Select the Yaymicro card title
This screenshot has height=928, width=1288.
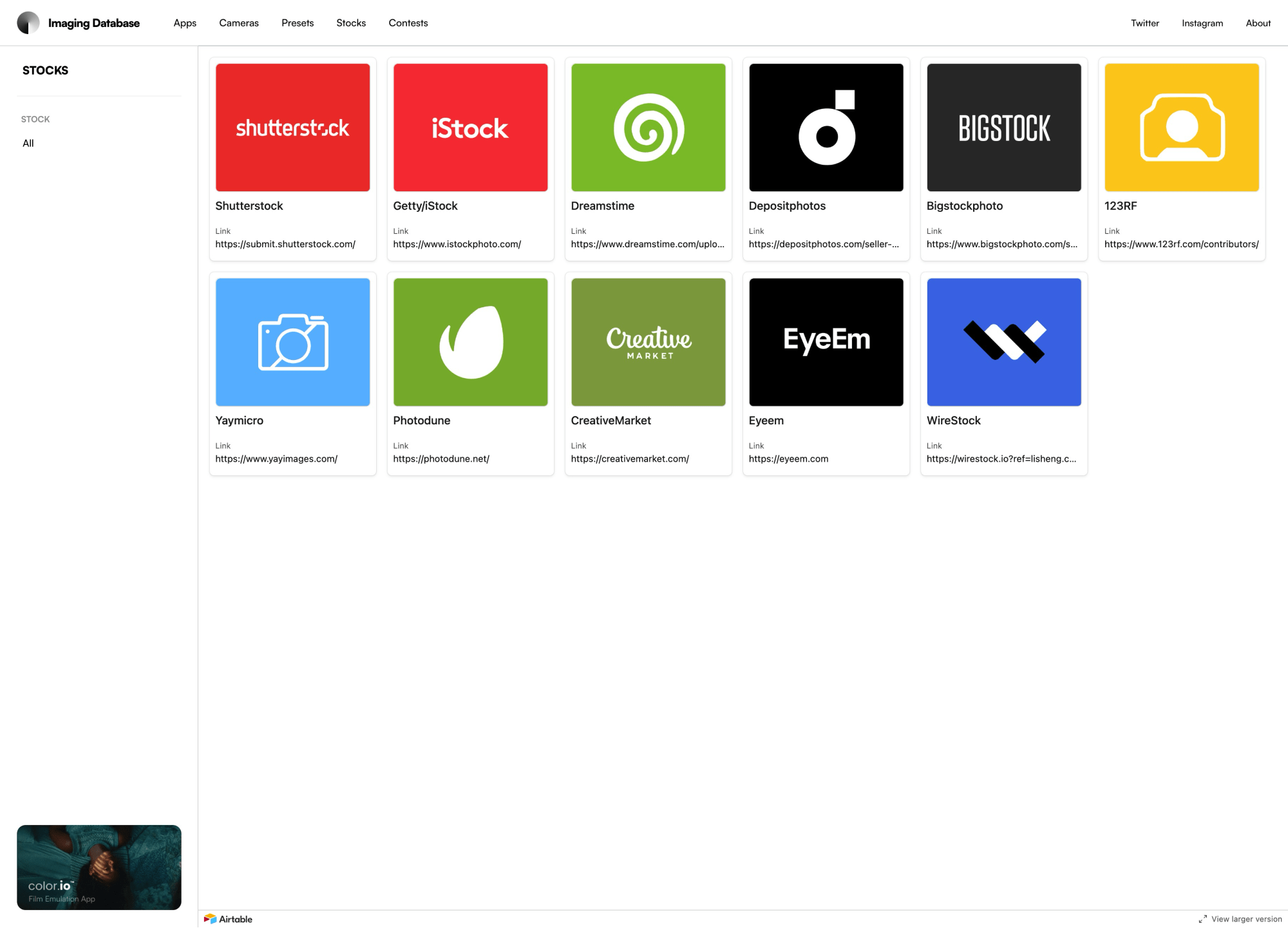point(239,421)
